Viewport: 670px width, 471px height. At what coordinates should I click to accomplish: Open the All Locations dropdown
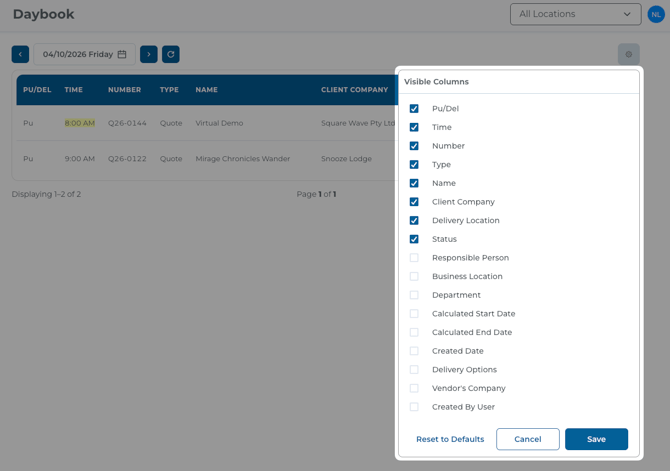[576, 14]
